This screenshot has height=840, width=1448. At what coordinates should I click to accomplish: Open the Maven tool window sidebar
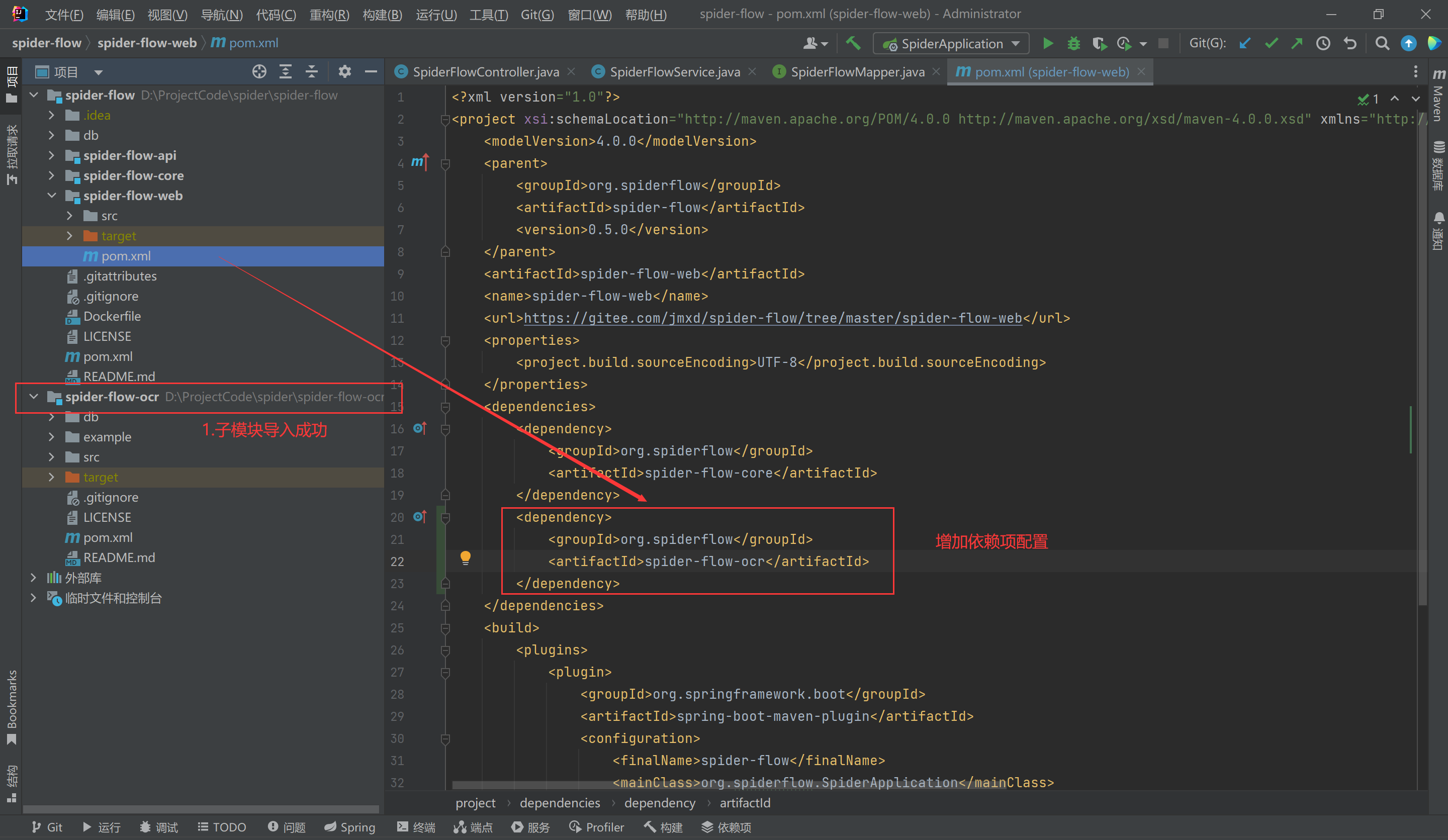[1438, 95]
